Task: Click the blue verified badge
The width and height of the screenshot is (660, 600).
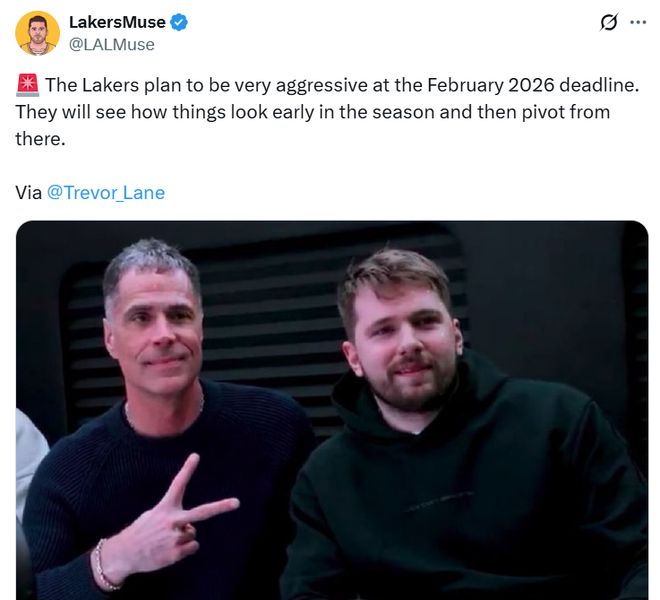Action: click(178, 22)
